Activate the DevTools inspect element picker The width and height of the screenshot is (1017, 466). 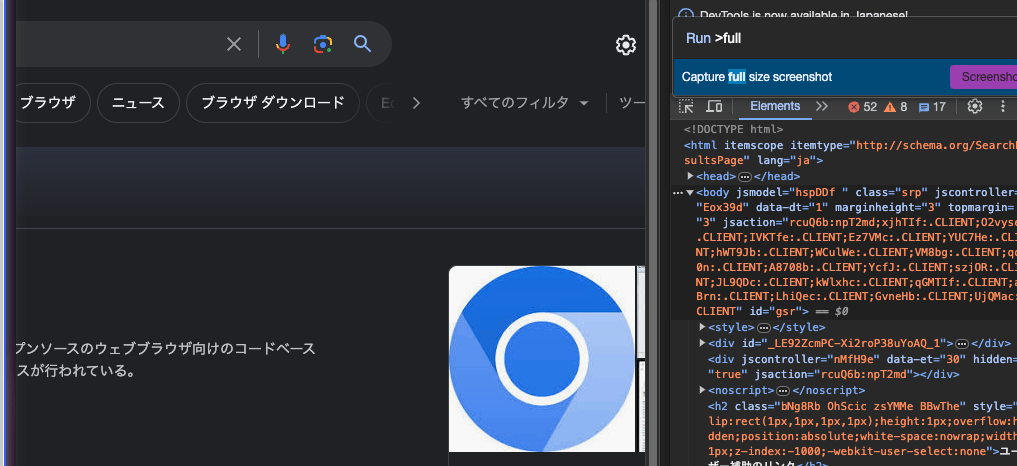tap(686, 106)
